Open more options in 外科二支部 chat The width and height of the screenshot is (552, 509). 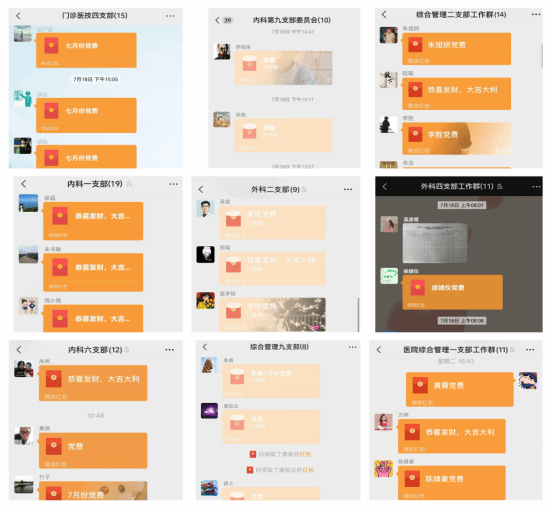[348, 189]
